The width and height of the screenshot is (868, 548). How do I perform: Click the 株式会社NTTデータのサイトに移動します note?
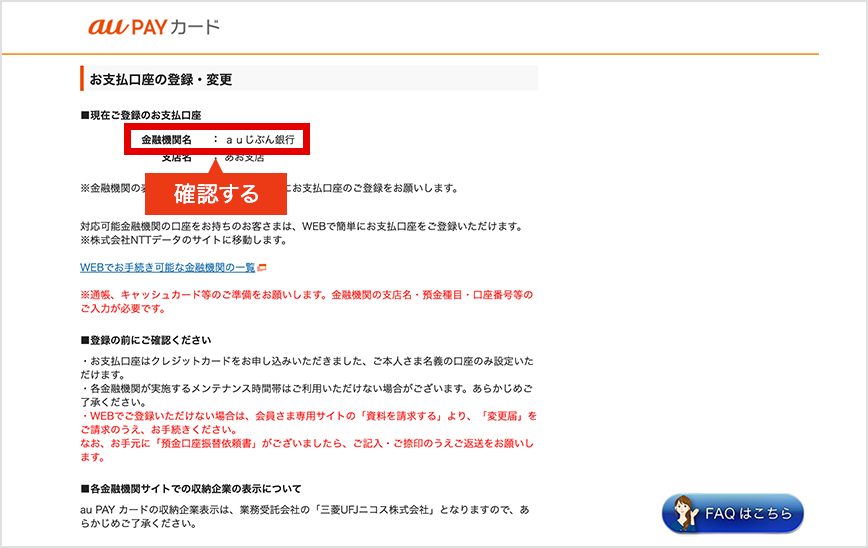pos(174,240)
